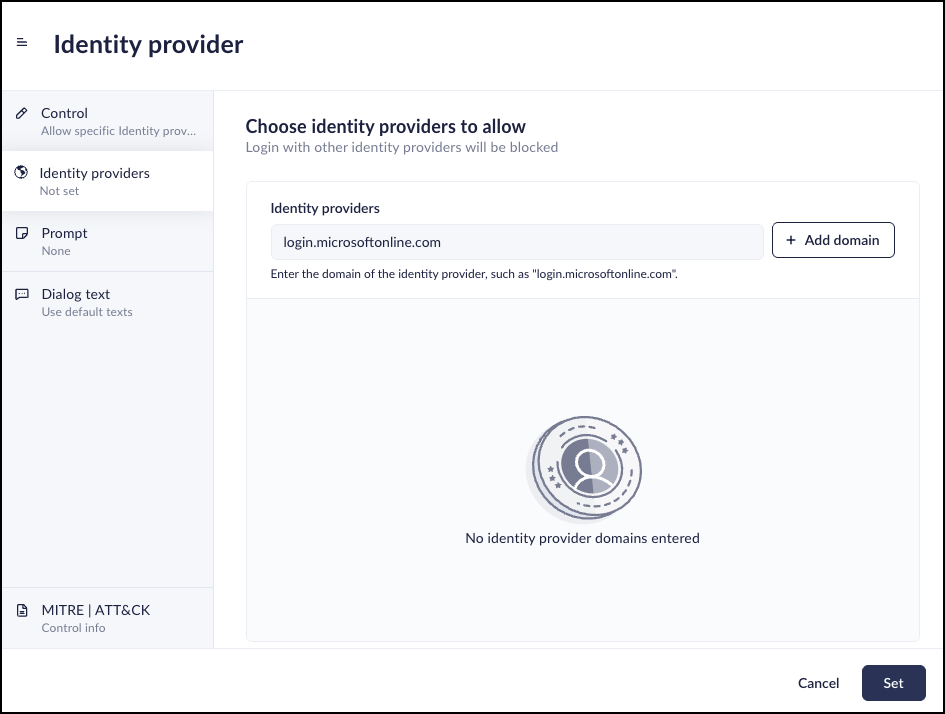
Task: Confirm with the Set button
Action: tap(893, 683)
